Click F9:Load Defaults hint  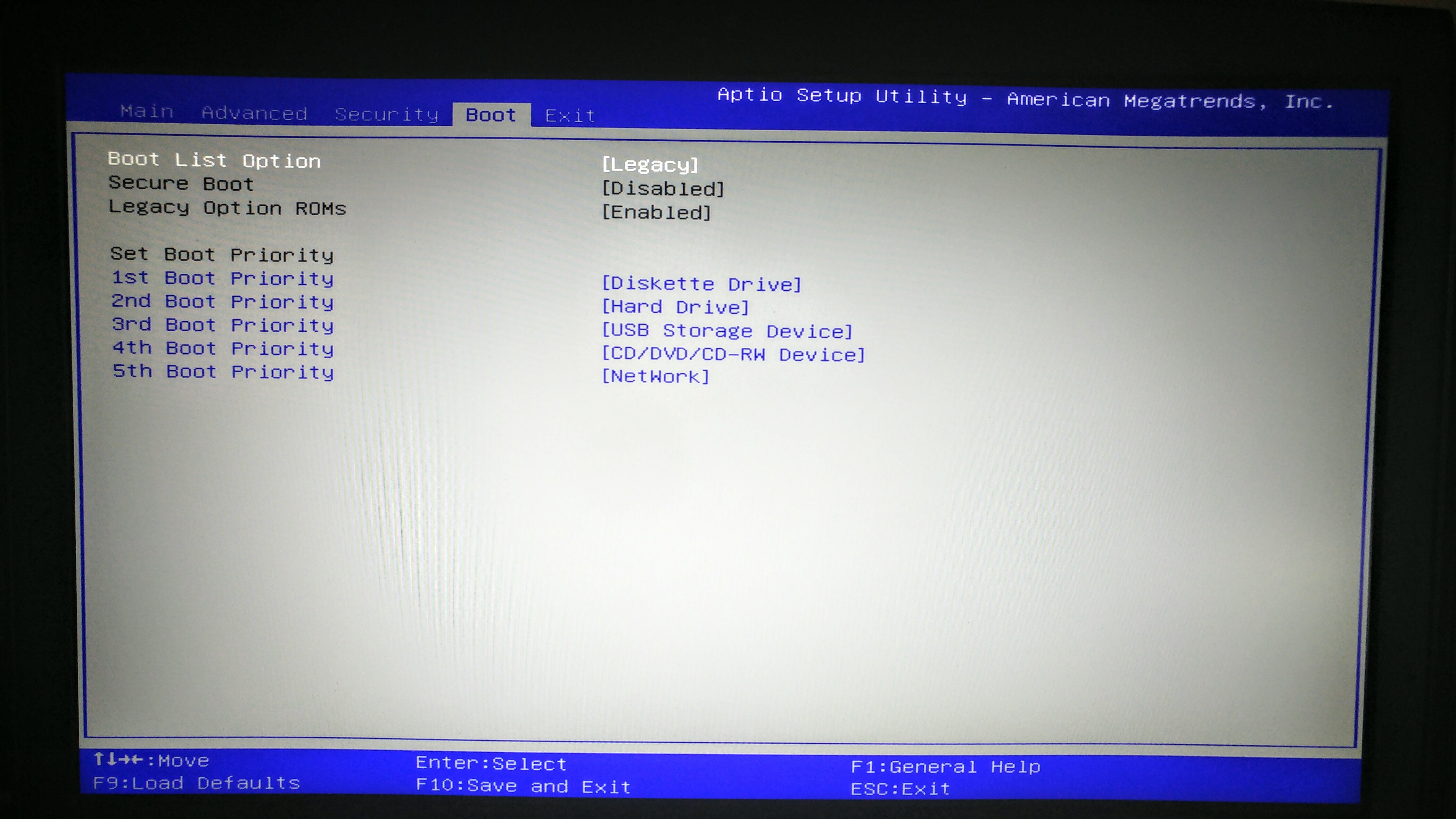196,783
